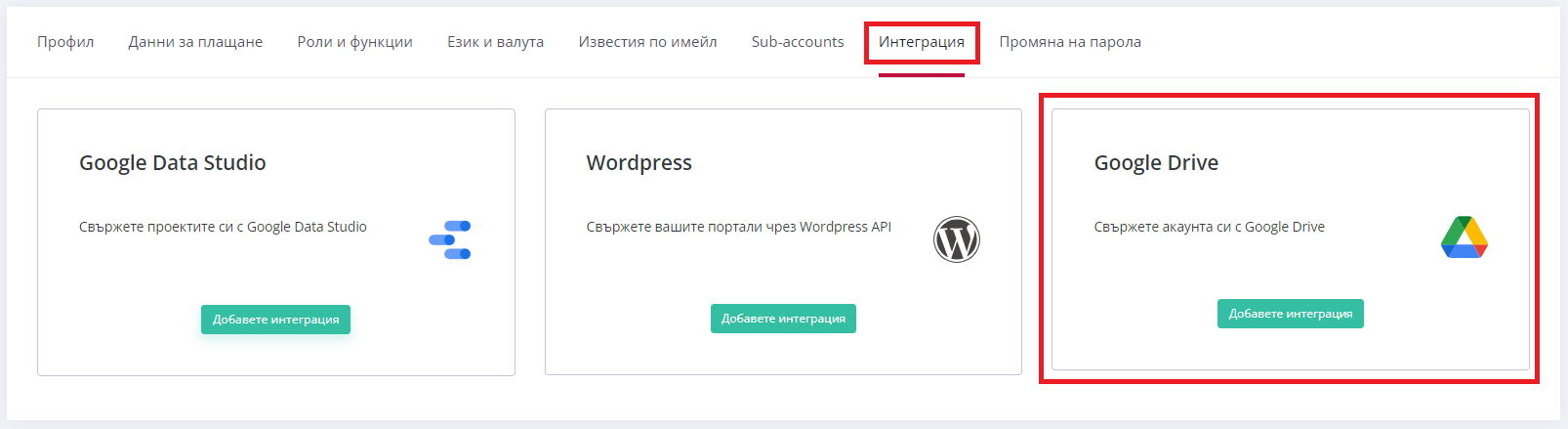Screen dimensions: 1568x429
Task: Open the Sub-accounts tab
Action: click(798, 42)
